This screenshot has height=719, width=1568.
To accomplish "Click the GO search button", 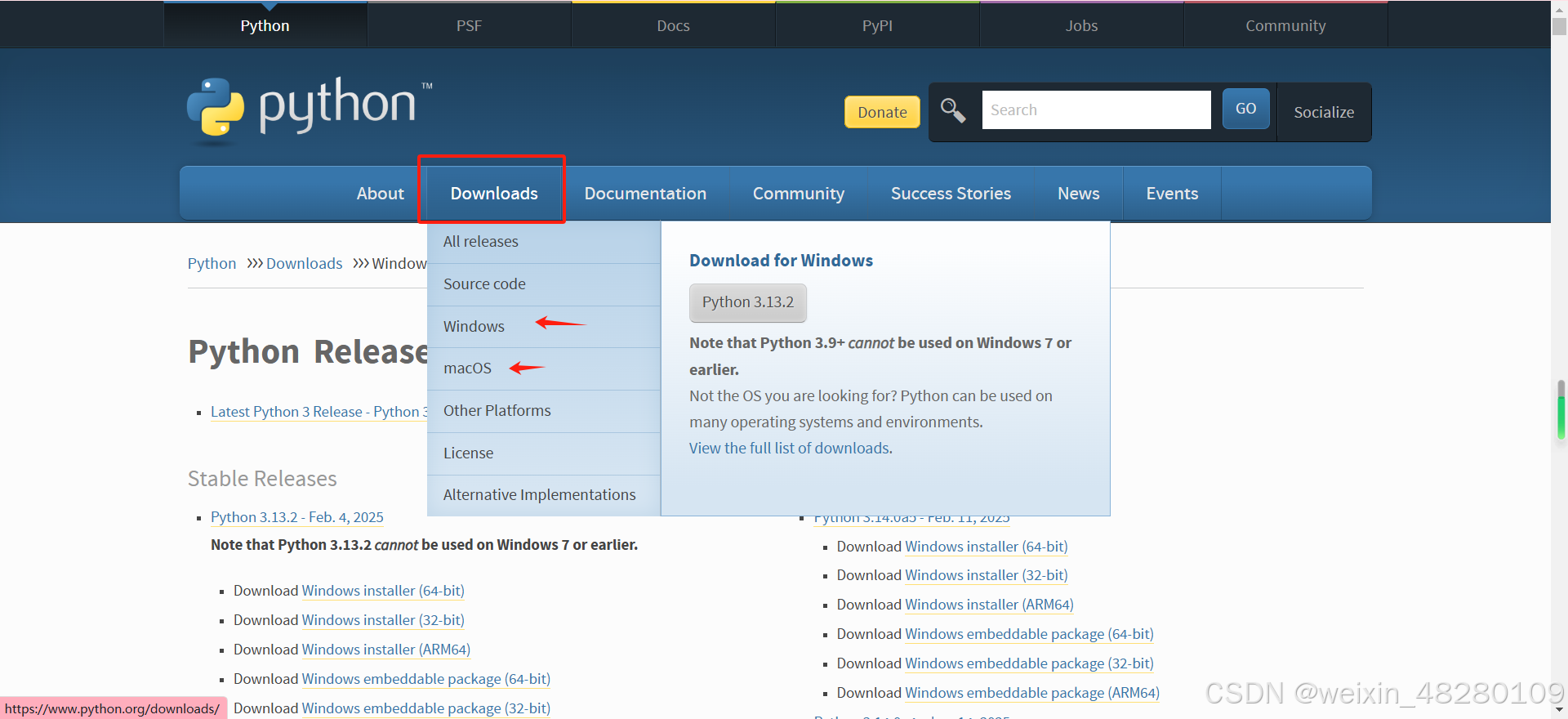I will pyautogui.click(x=1245, y=109).
